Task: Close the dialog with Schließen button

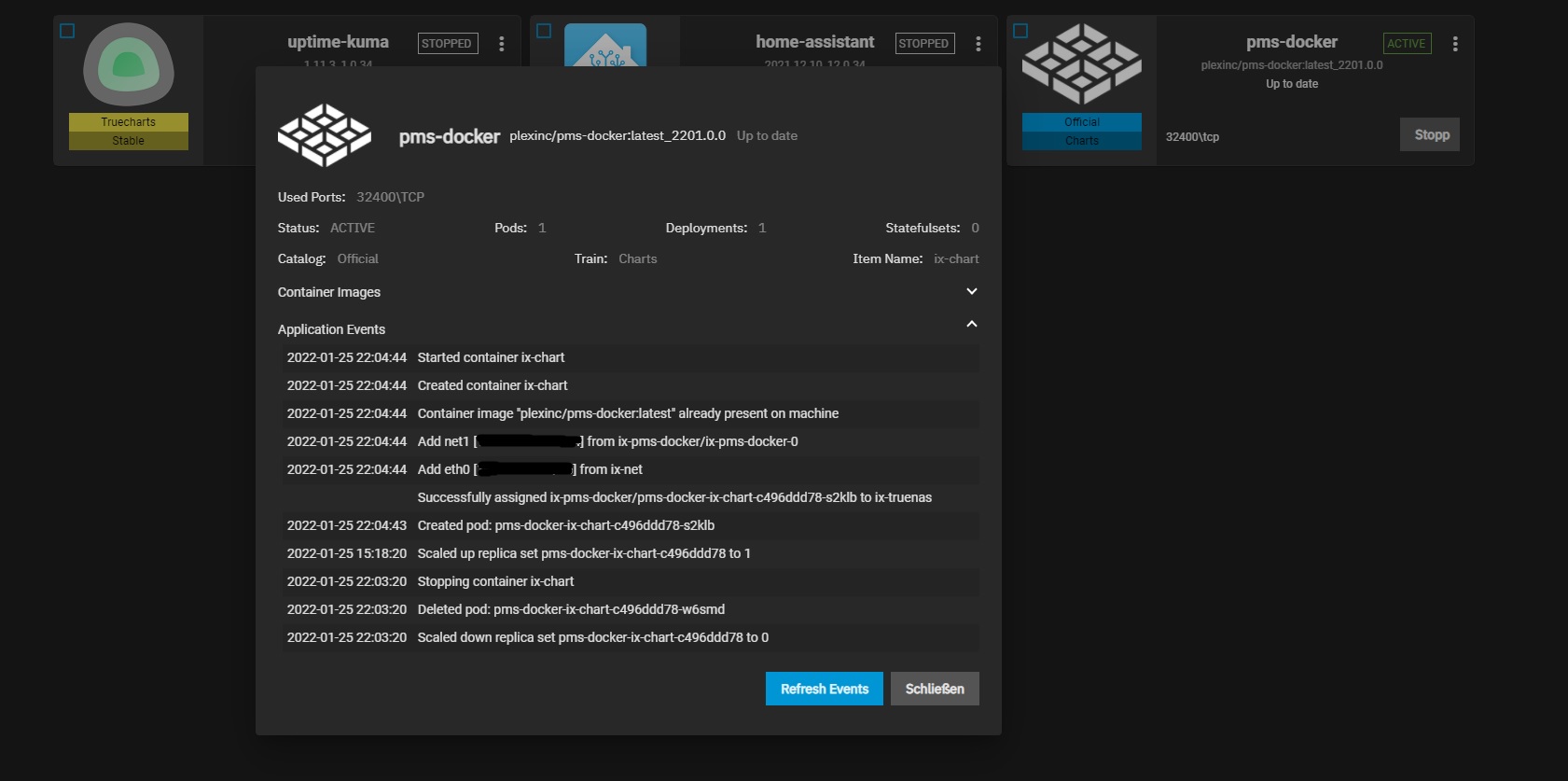Action: pos(935,689)
